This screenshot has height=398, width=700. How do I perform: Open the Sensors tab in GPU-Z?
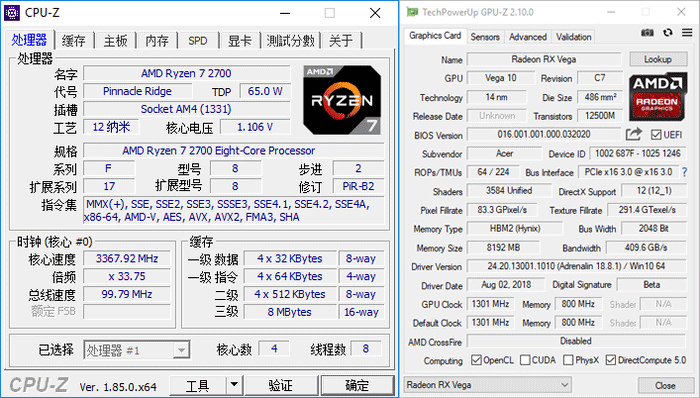pyautogui.click(x=485, y=37)
